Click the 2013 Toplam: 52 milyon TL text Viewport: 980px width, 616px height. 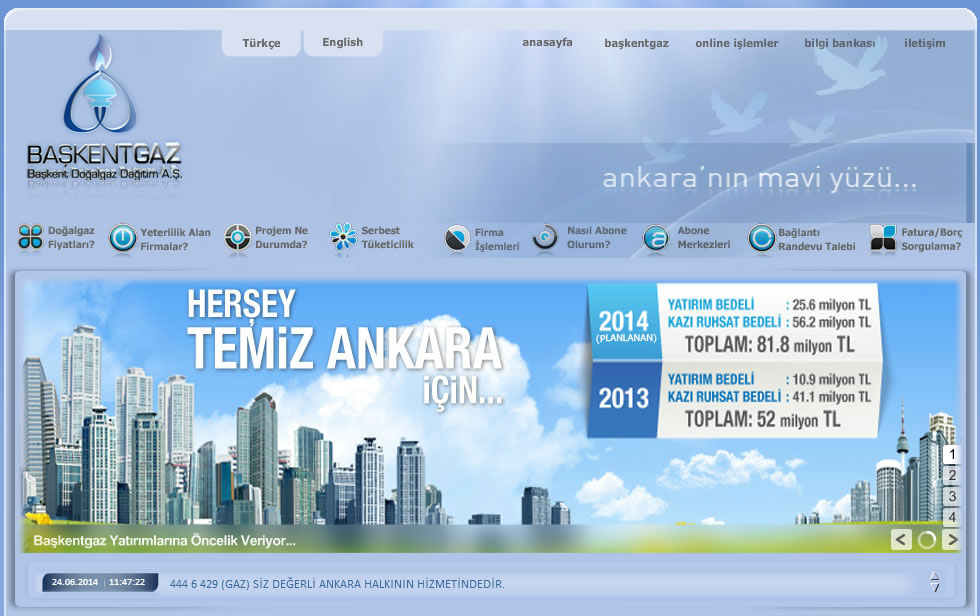pos(762,419)
